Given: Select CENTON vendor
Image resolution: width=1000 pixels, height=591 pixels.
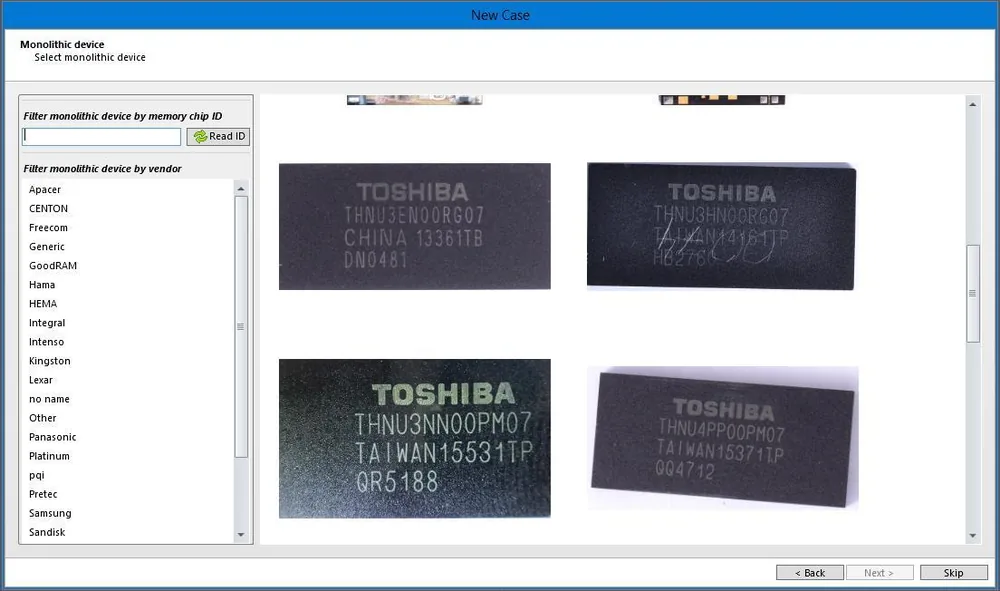Looking at the screenshot, I should tap(48, 208).
